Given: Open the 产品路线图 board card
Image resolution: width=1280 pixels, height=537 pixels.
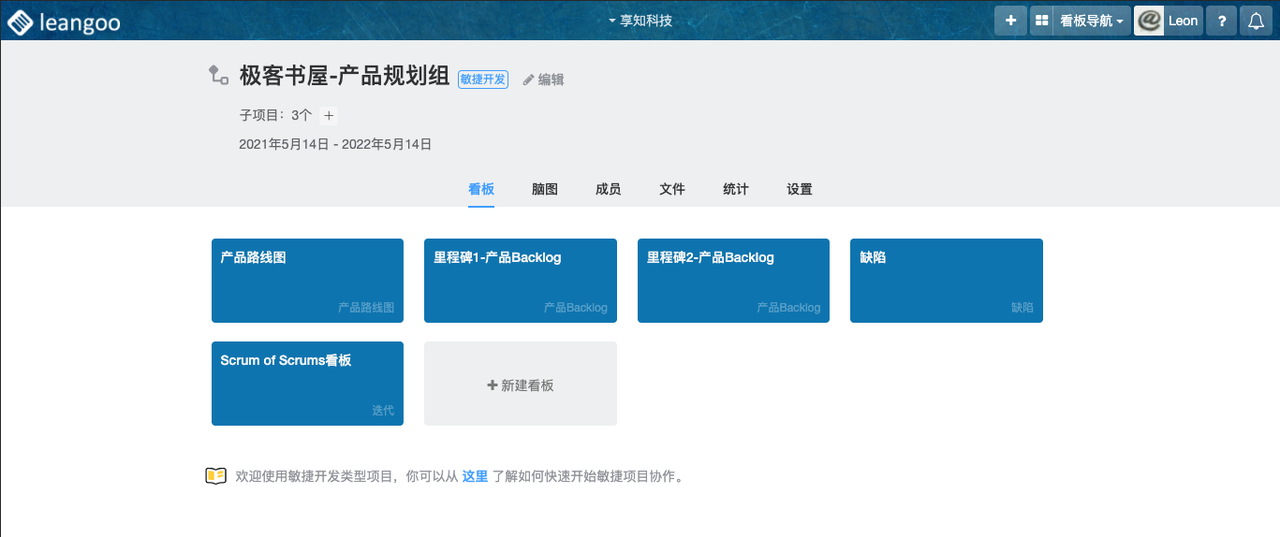Looking at the screenshot, I should point(307,280).
